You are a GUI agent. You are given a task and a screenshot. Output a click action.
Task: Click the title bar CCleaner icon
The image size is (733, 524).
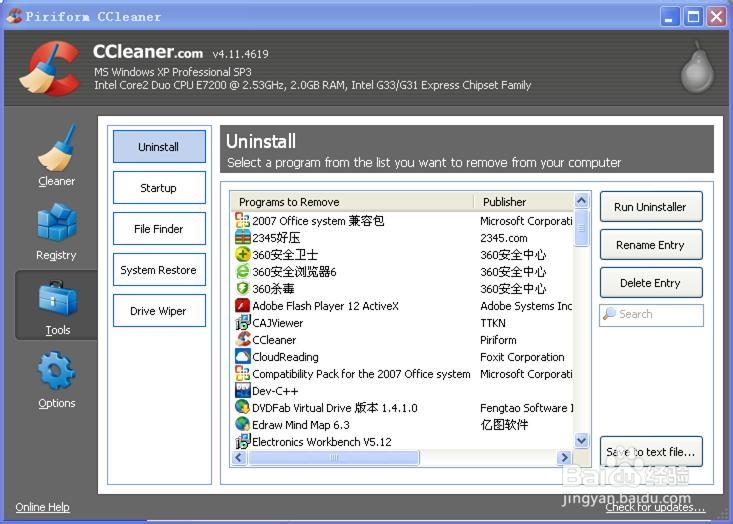point(14,16)
